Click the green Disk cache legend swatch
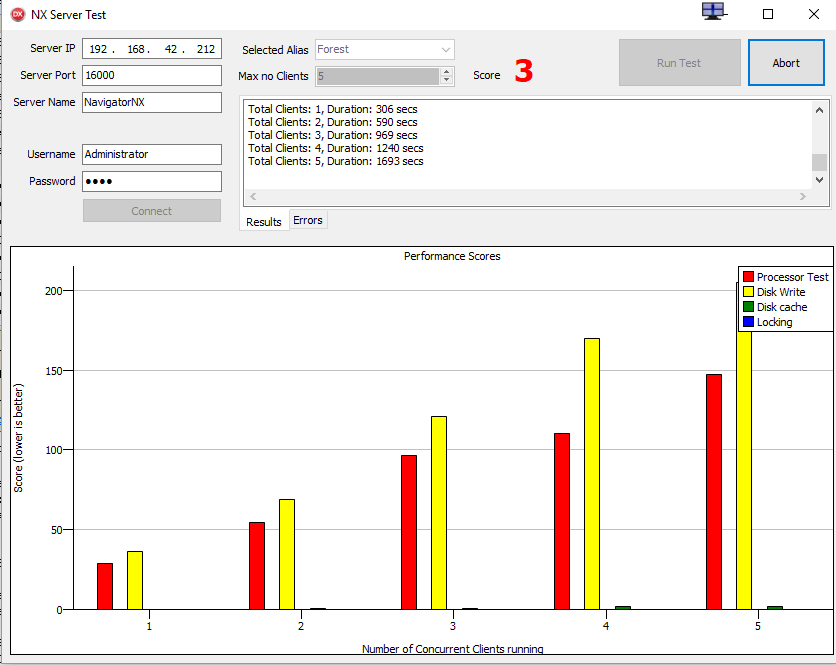 [749, 307]
